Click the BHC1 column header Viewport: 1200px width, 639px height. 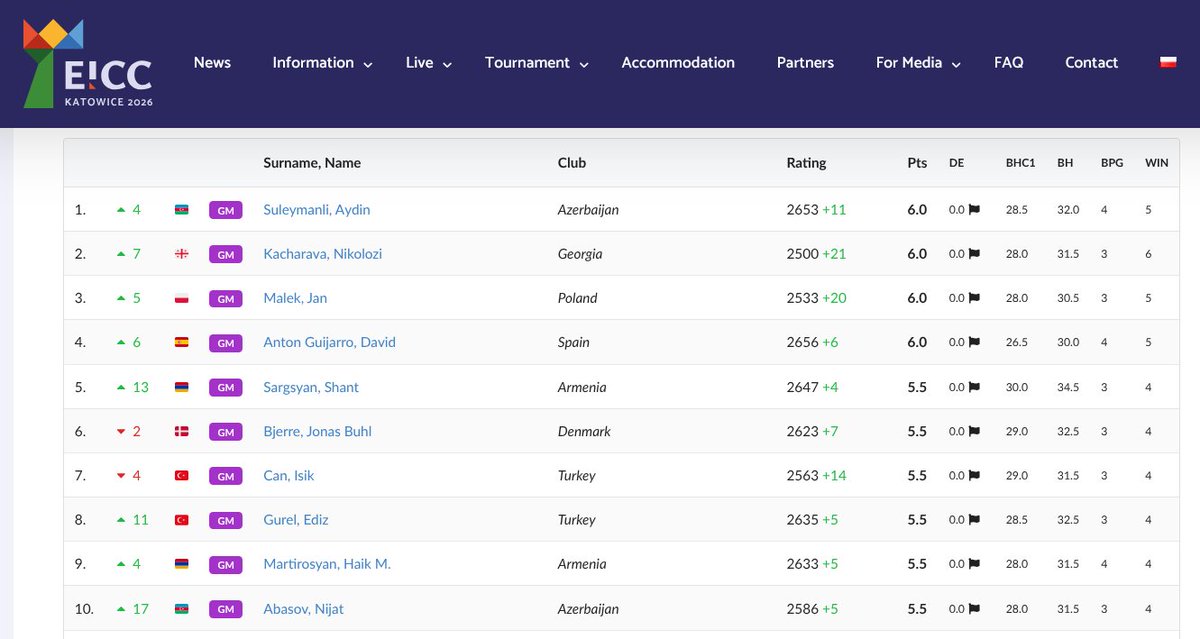(x=1021, y=163)
